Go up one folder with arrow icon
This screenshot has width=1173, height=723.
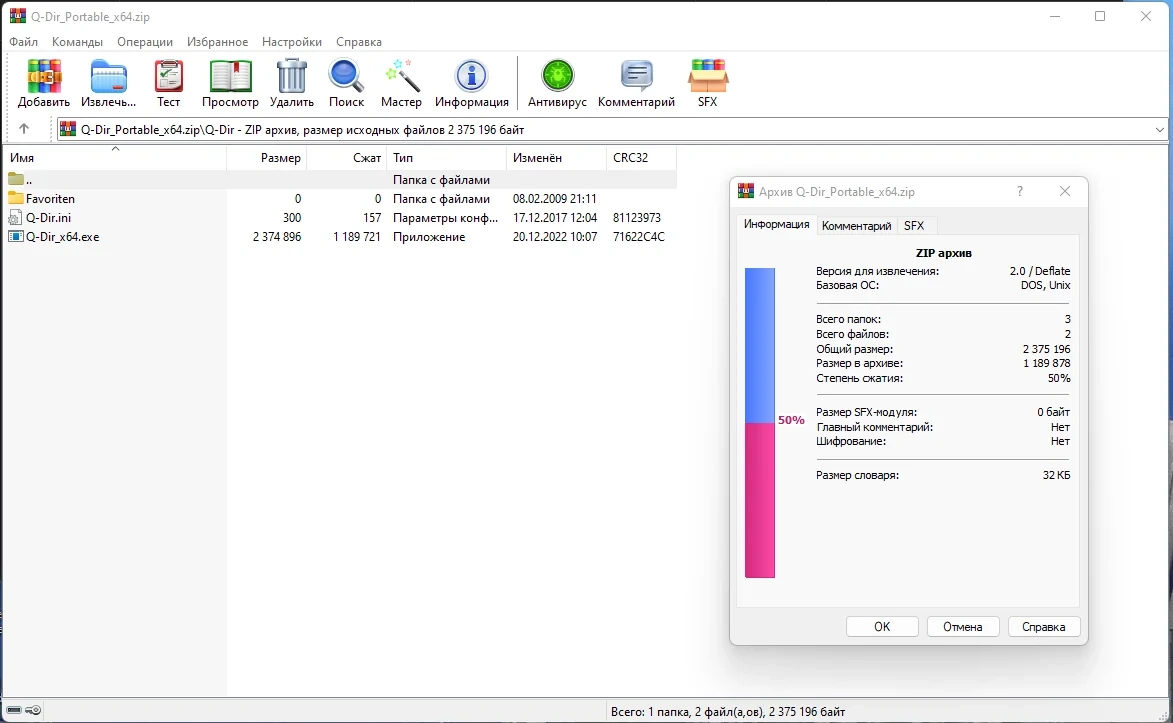point(24,129)
